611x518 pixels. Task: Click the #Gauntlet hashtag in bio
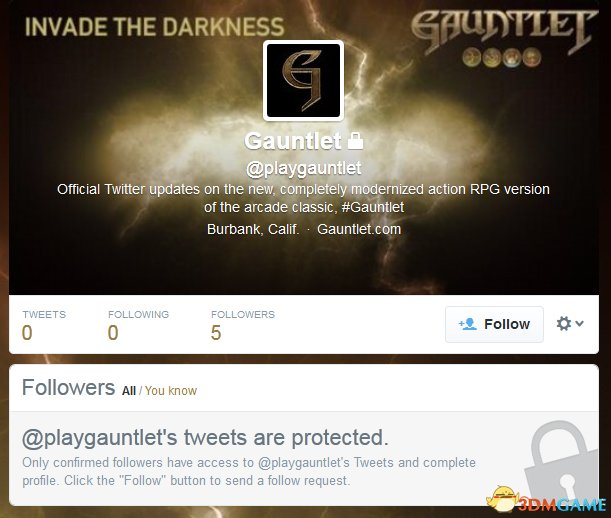coord(373,207)
